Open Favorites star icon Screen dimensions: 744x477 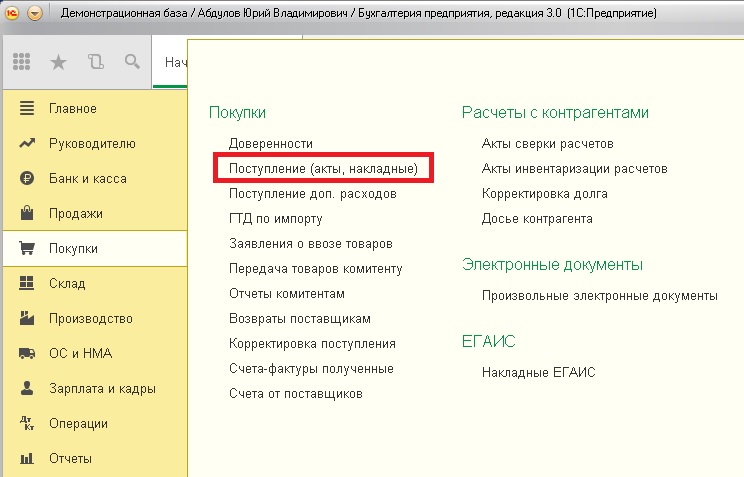click(x=58, y=62)
